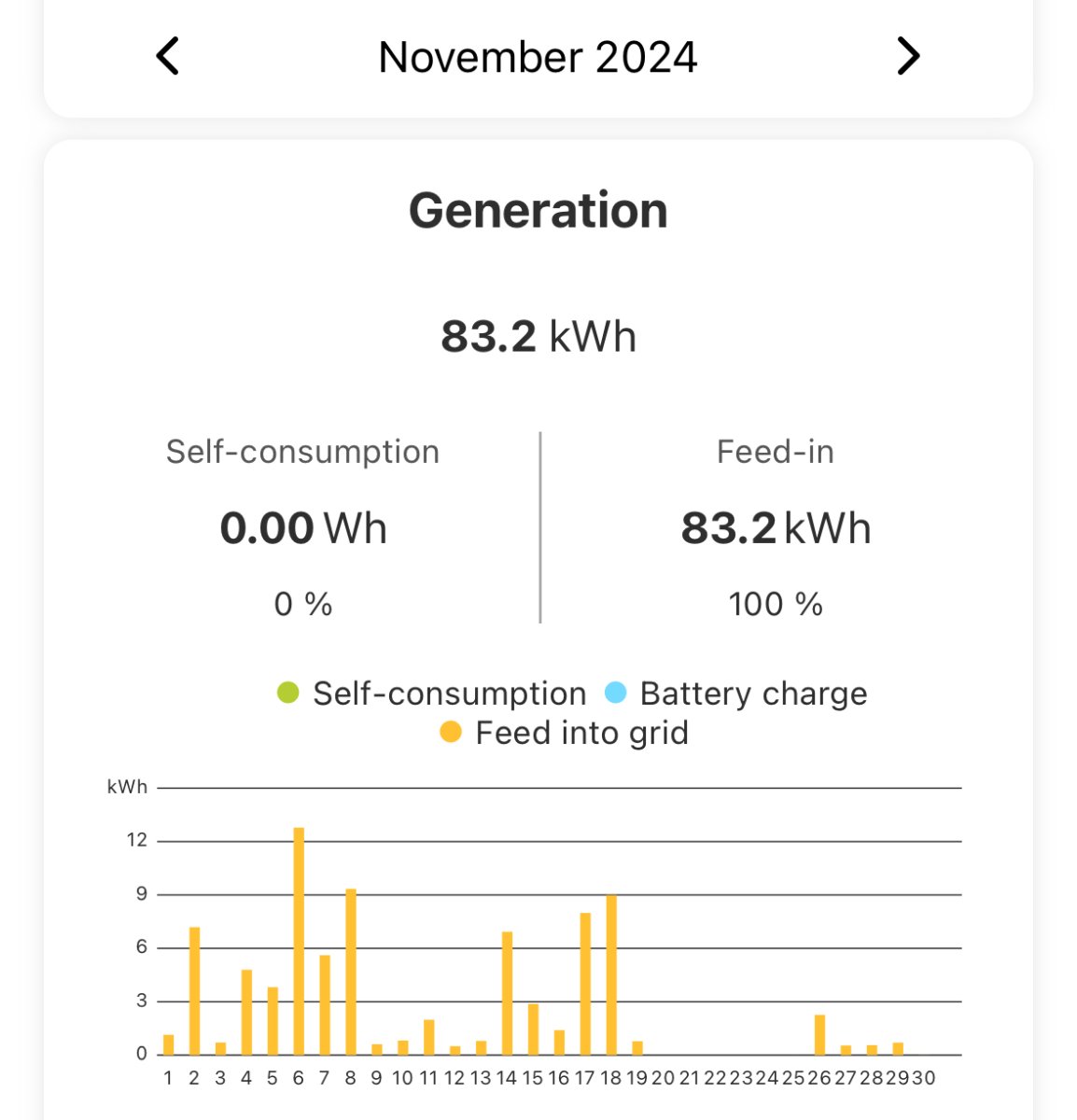Select the bar for day 2
This screenshot has width=1077, height=1120.
point(194,990)
